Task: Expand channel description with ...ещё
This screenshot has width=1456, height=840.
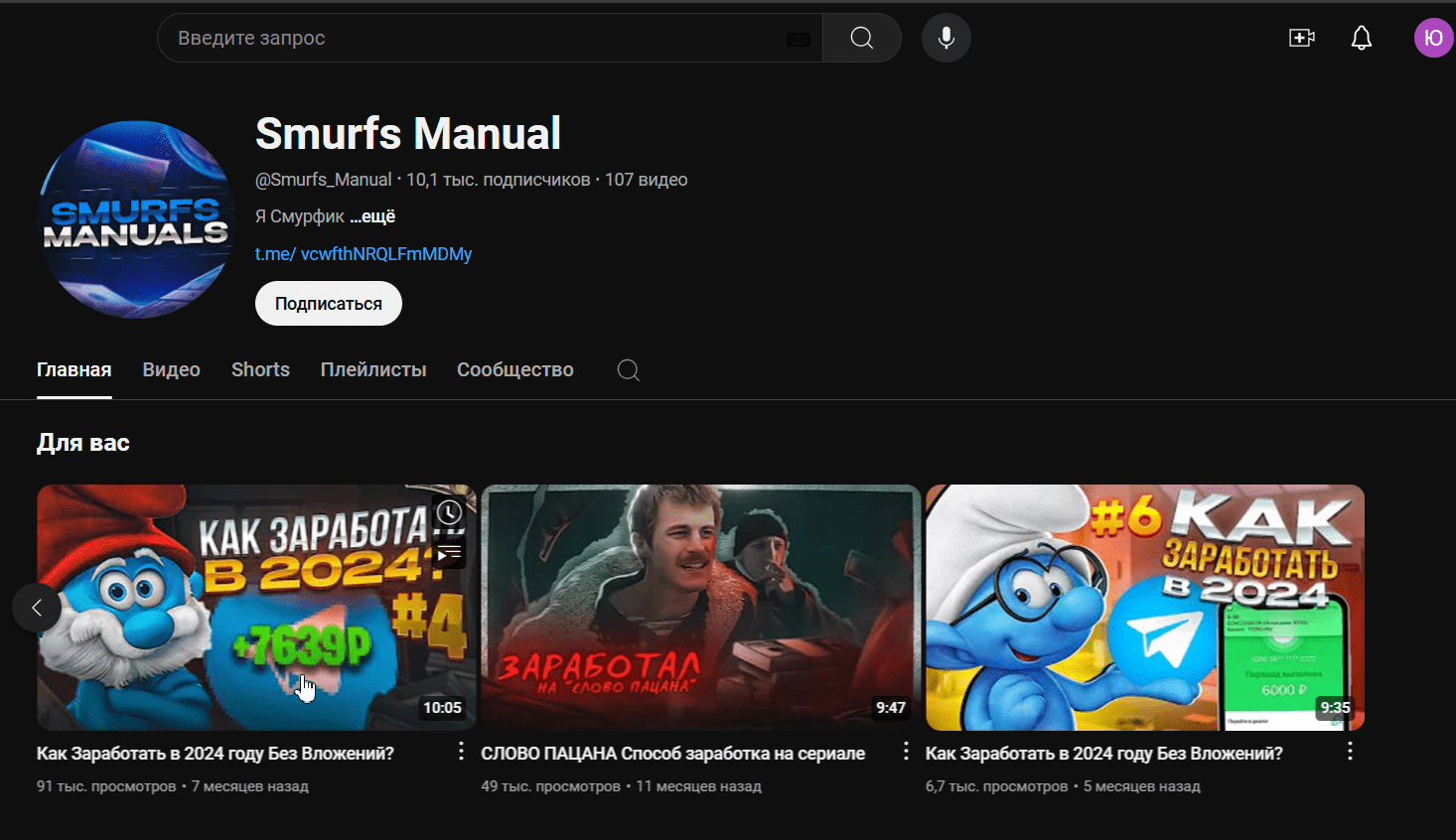Action: point(372,216)
